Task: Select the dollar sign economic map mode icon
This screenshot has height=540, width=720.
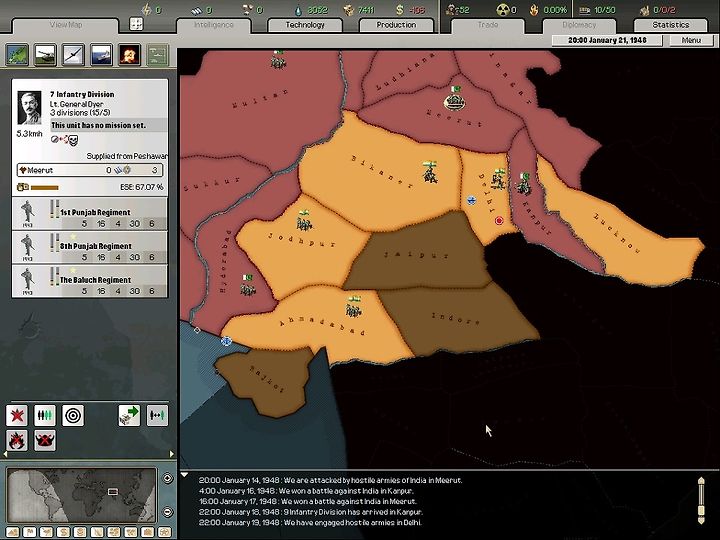Action: point(63,532)
